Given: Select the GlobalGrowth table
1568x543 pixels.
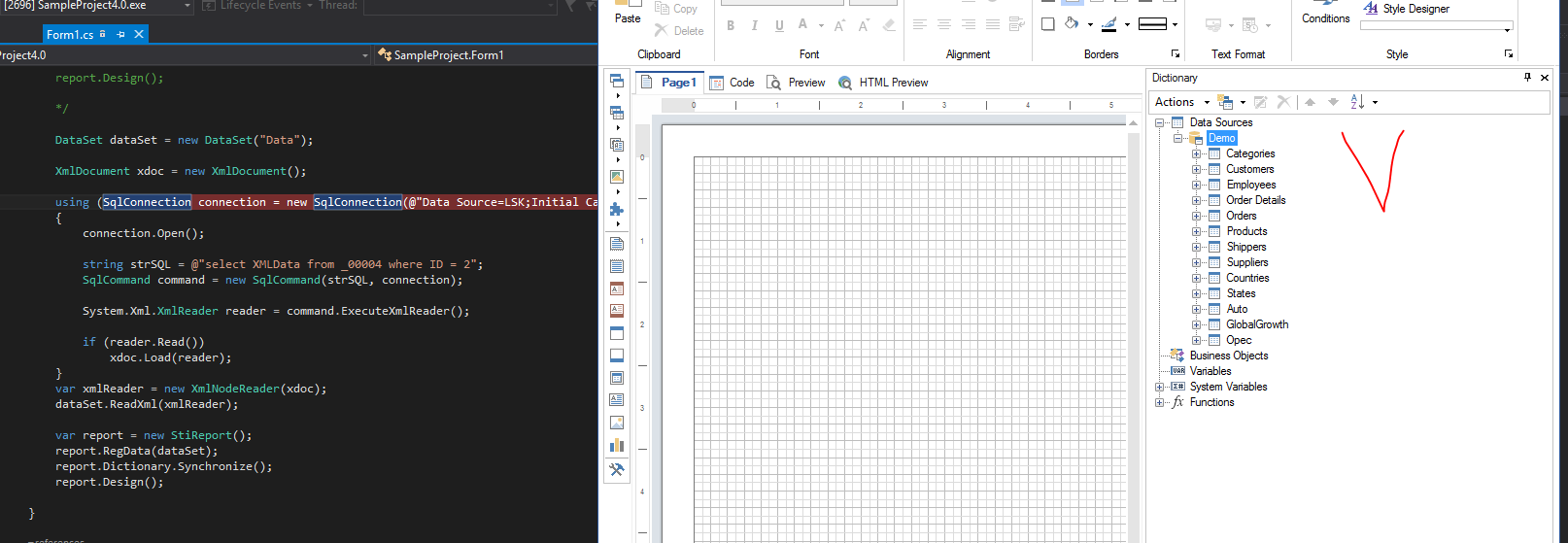Looking at the screenshot, I should [1257, 324].
